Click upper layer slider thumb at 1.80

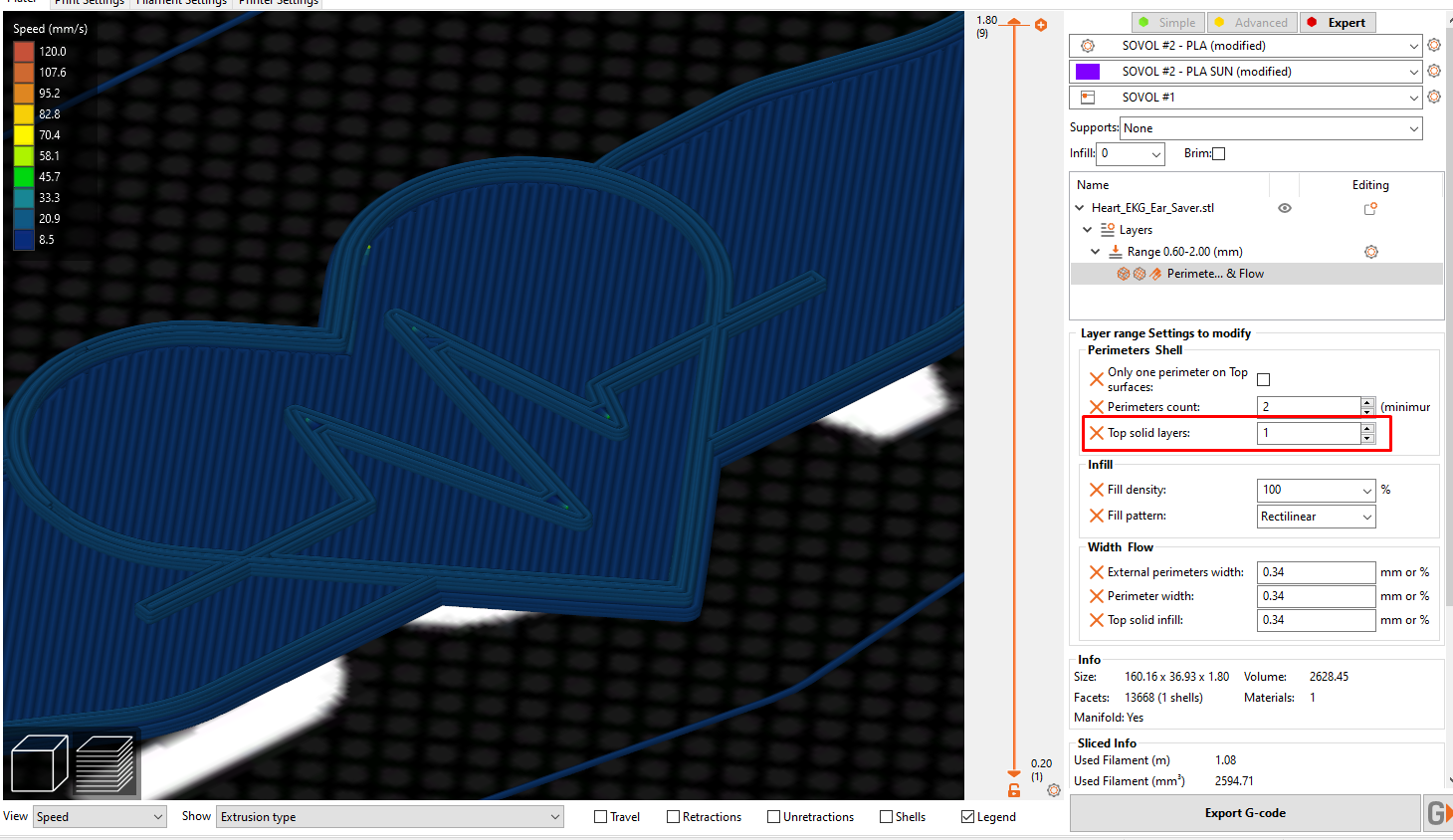1014,22
